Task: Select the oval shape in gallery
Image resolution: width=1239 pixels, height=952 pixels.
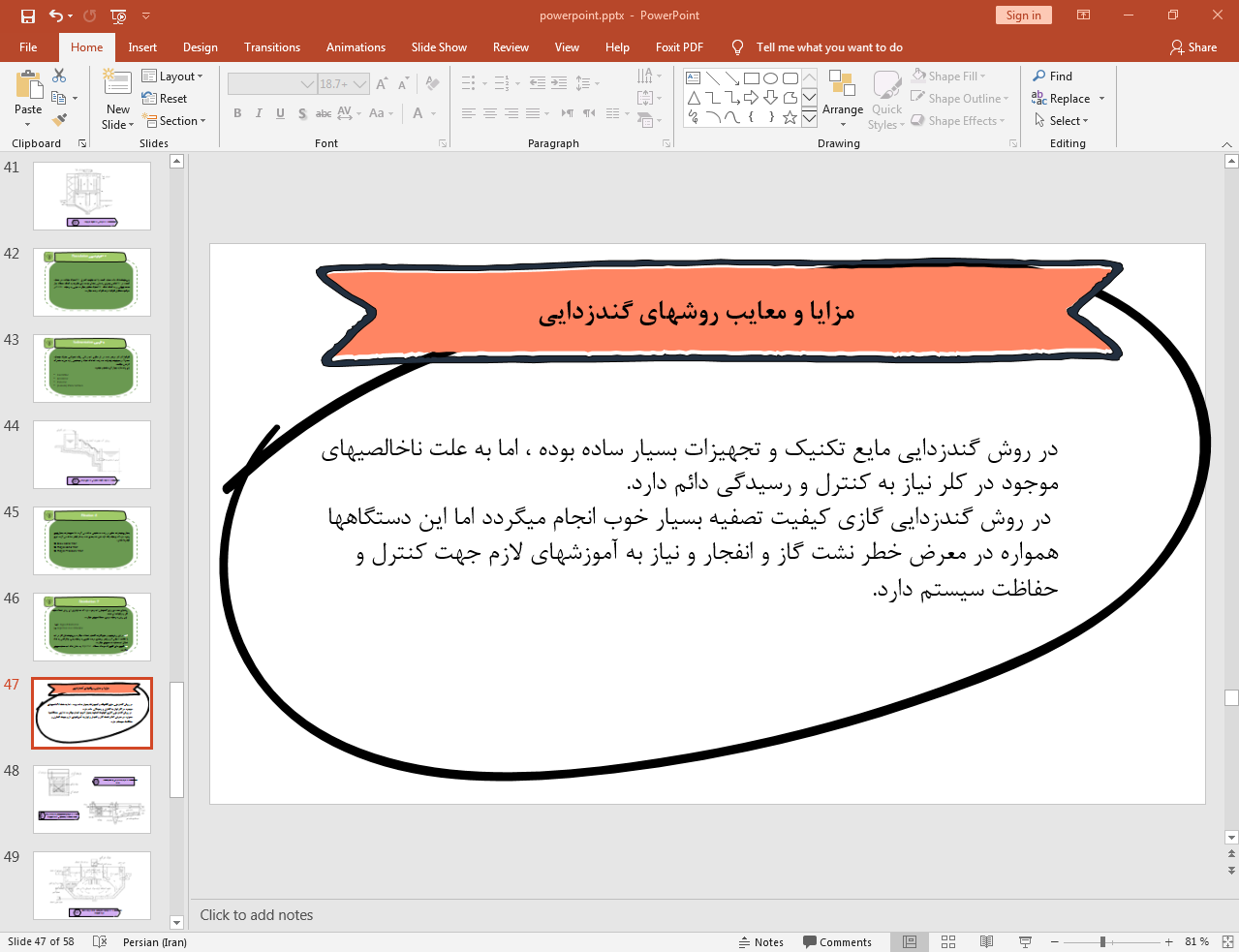Action: click(x=770, y=78)
